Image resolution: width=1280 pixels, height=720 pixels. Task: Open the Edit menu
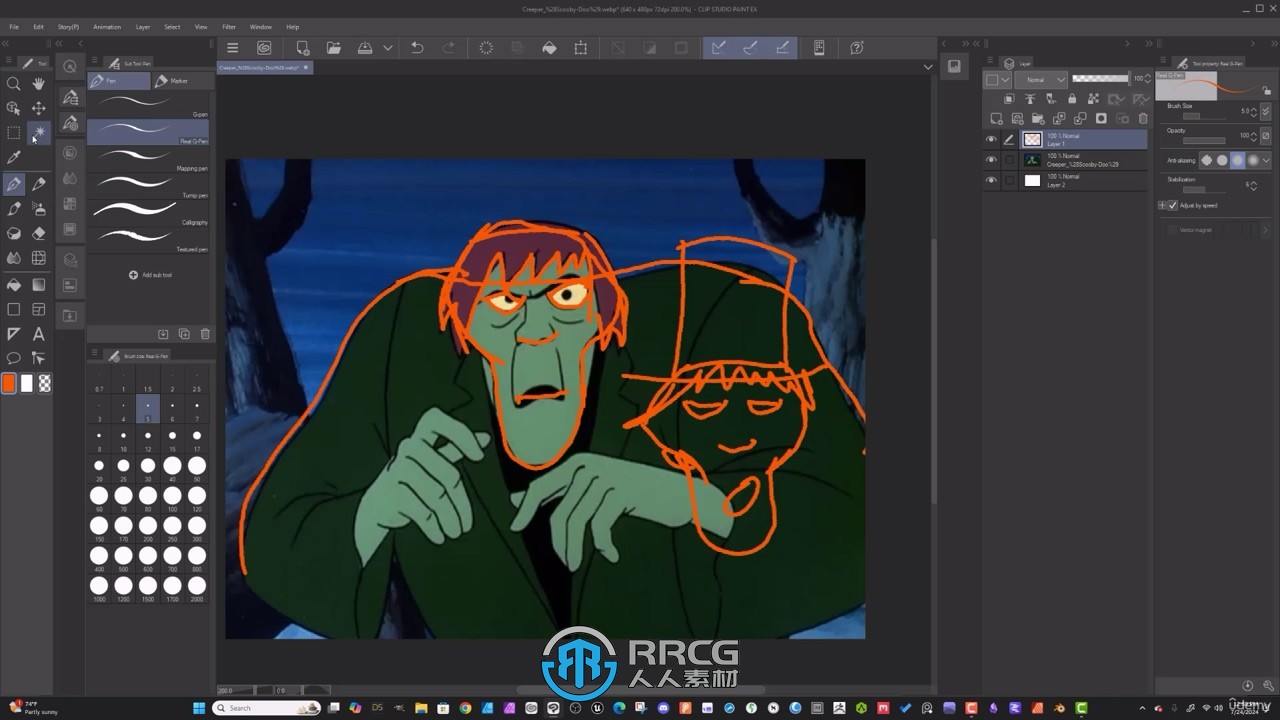click(38, 27)
